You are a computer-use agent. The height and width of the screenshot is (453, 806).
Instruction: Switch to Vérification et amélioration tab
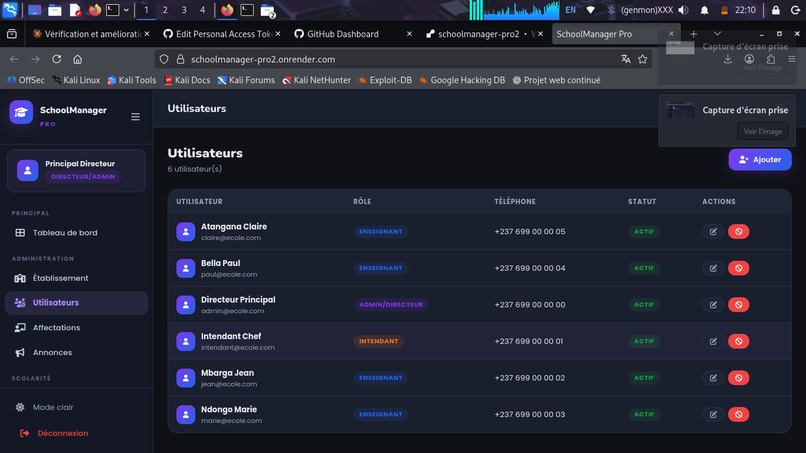[x=90, y=34]
